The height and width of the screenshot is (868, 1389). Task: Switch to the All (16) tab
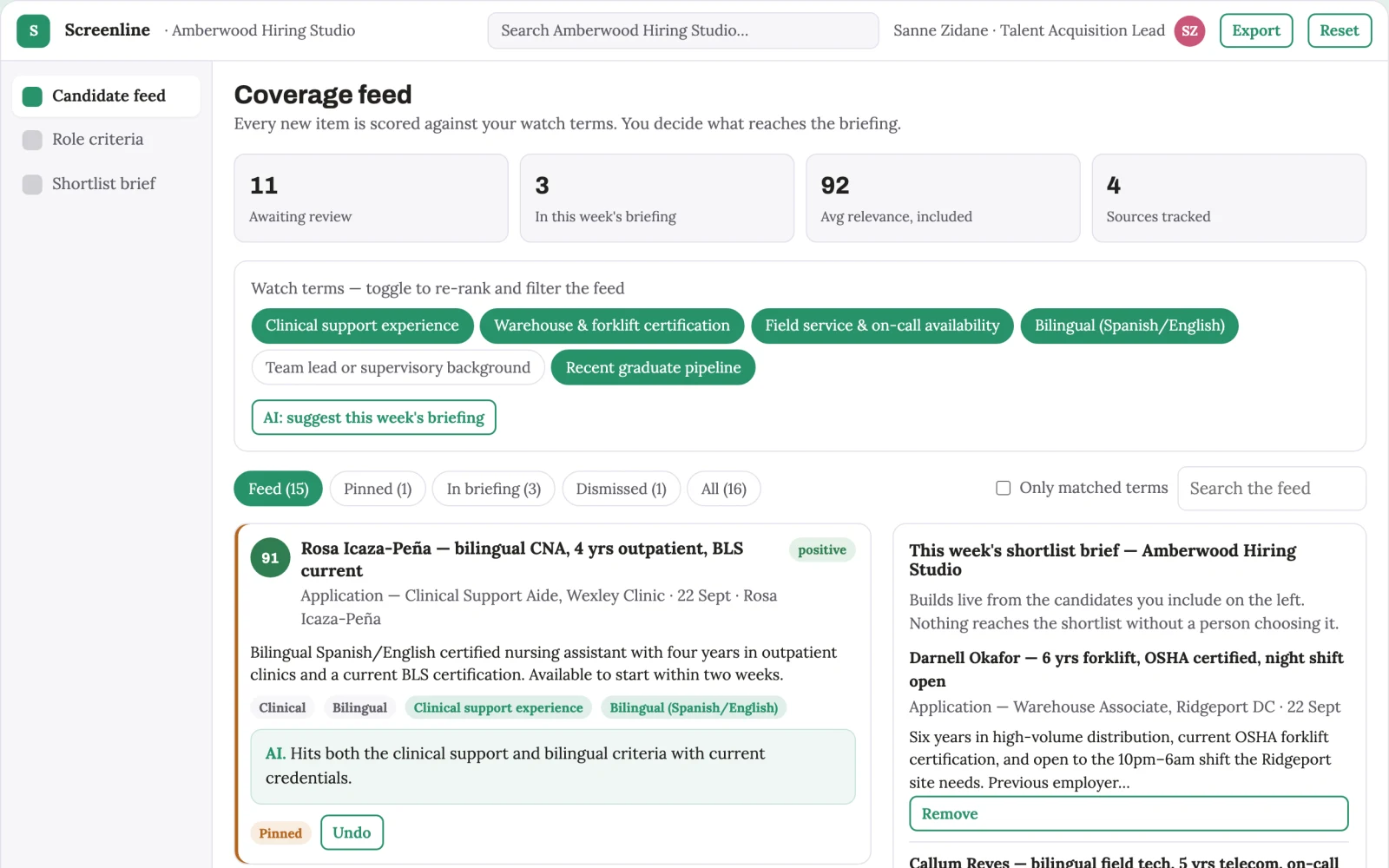coord(723,489)
